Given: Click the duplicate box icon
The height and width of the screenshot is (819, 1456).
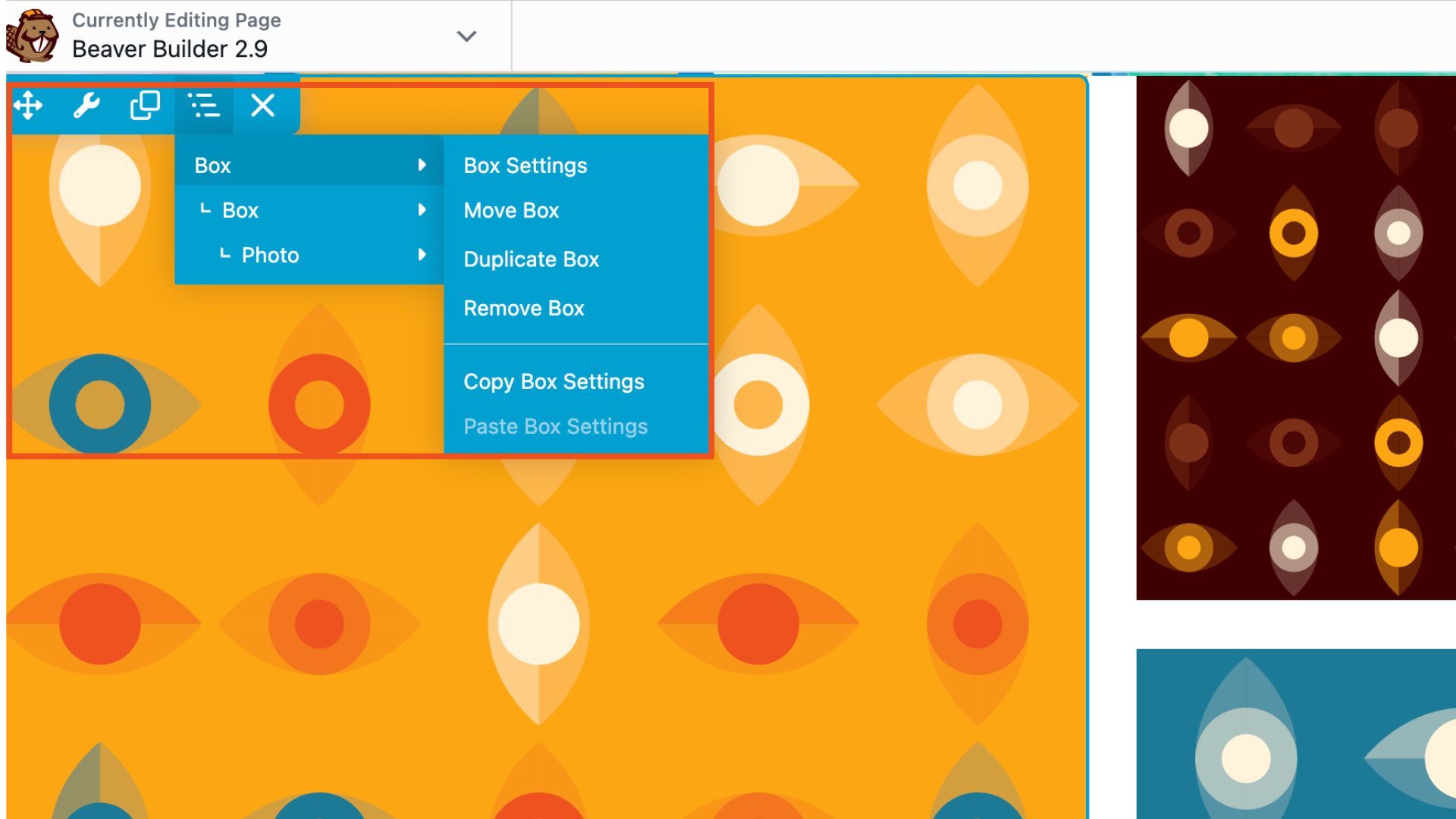Looking at the screenshot, I should click(x=145, y=105).
